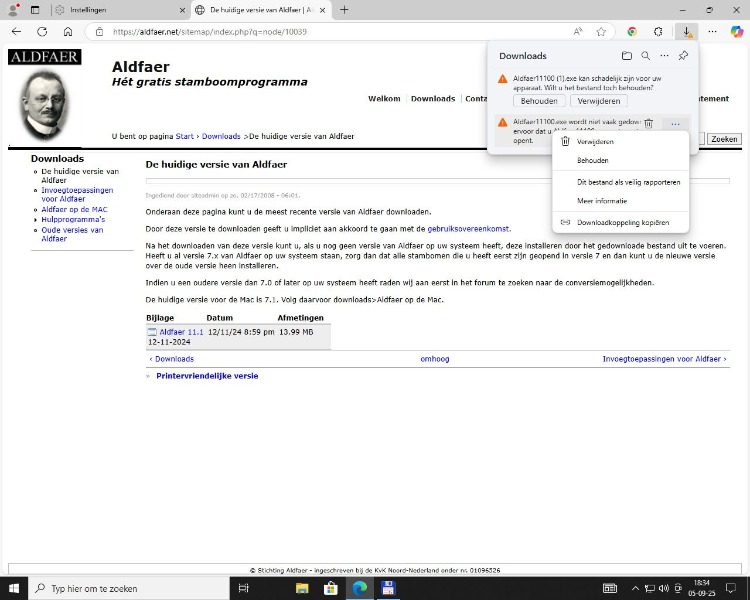Open Downloads panel more options menu

click(664, 56)
